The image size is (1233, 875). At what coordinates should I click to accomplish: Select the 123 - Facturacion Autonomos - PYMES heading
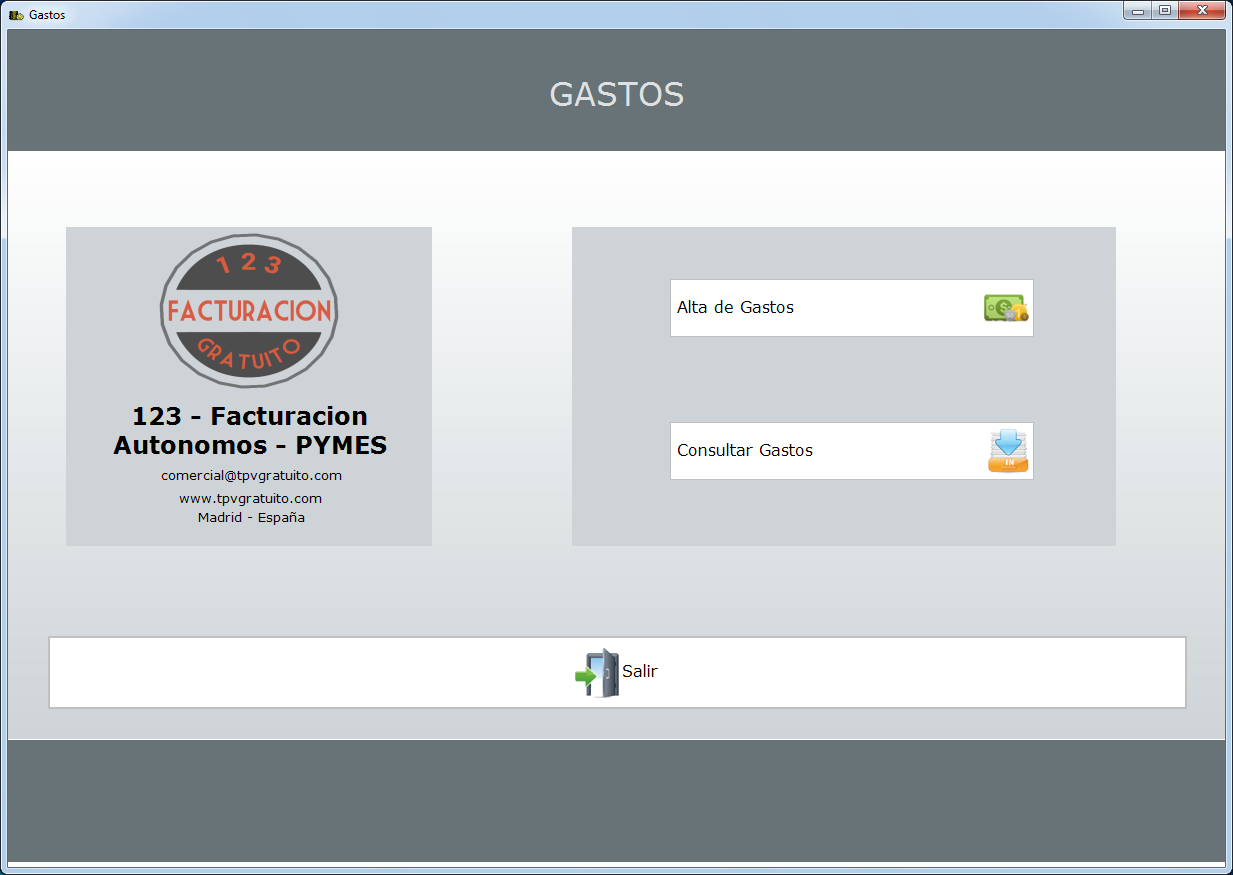click(x=250, y=431)
